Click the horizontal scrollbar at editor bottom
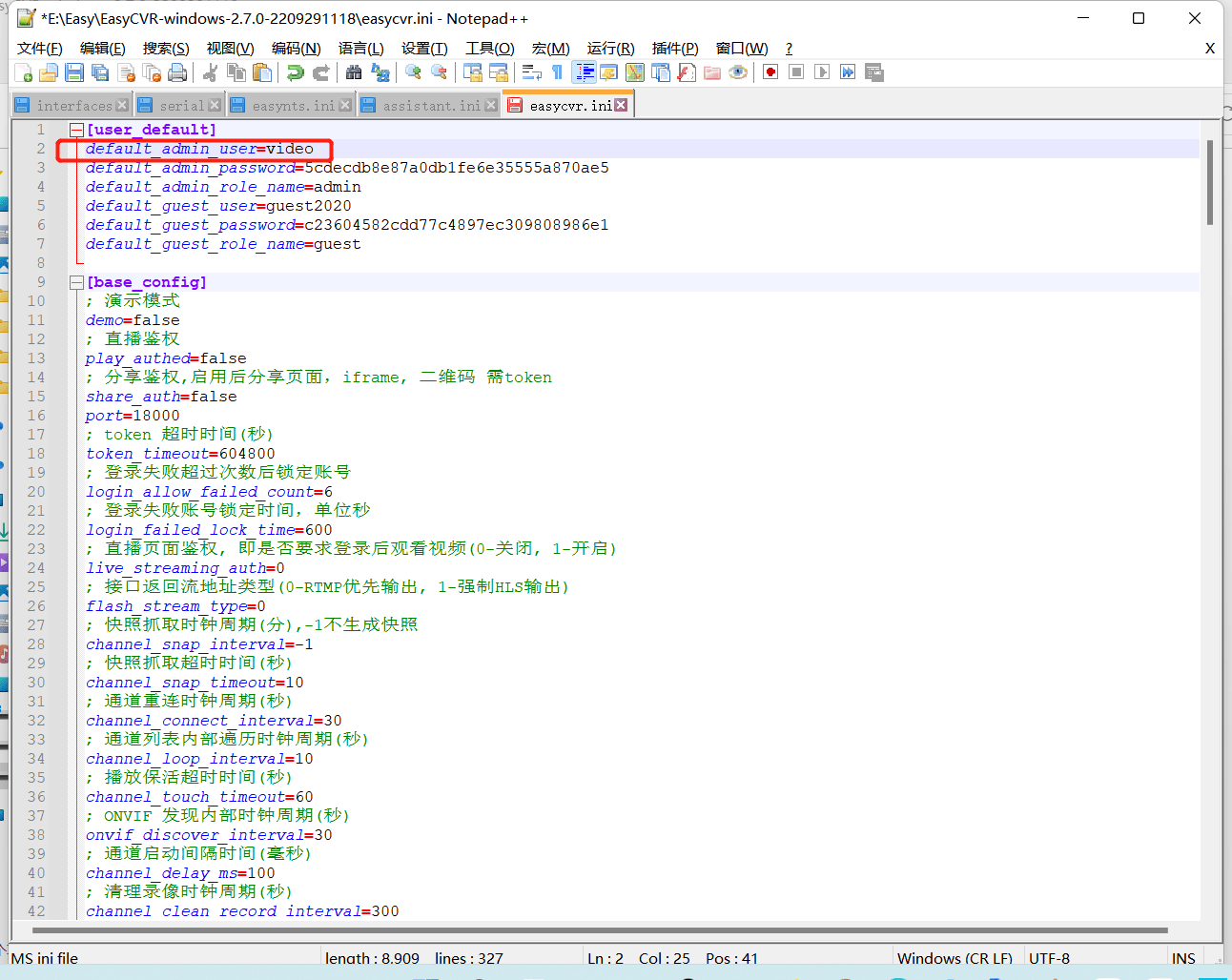Viewport: 1232px width, 980px height. point(601,930)
